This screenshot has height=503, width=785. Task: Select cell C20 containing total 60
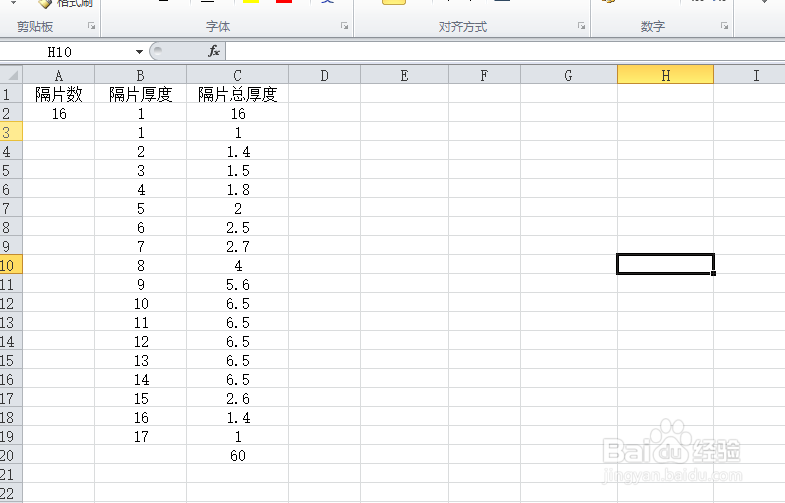(x=238, y=455)
